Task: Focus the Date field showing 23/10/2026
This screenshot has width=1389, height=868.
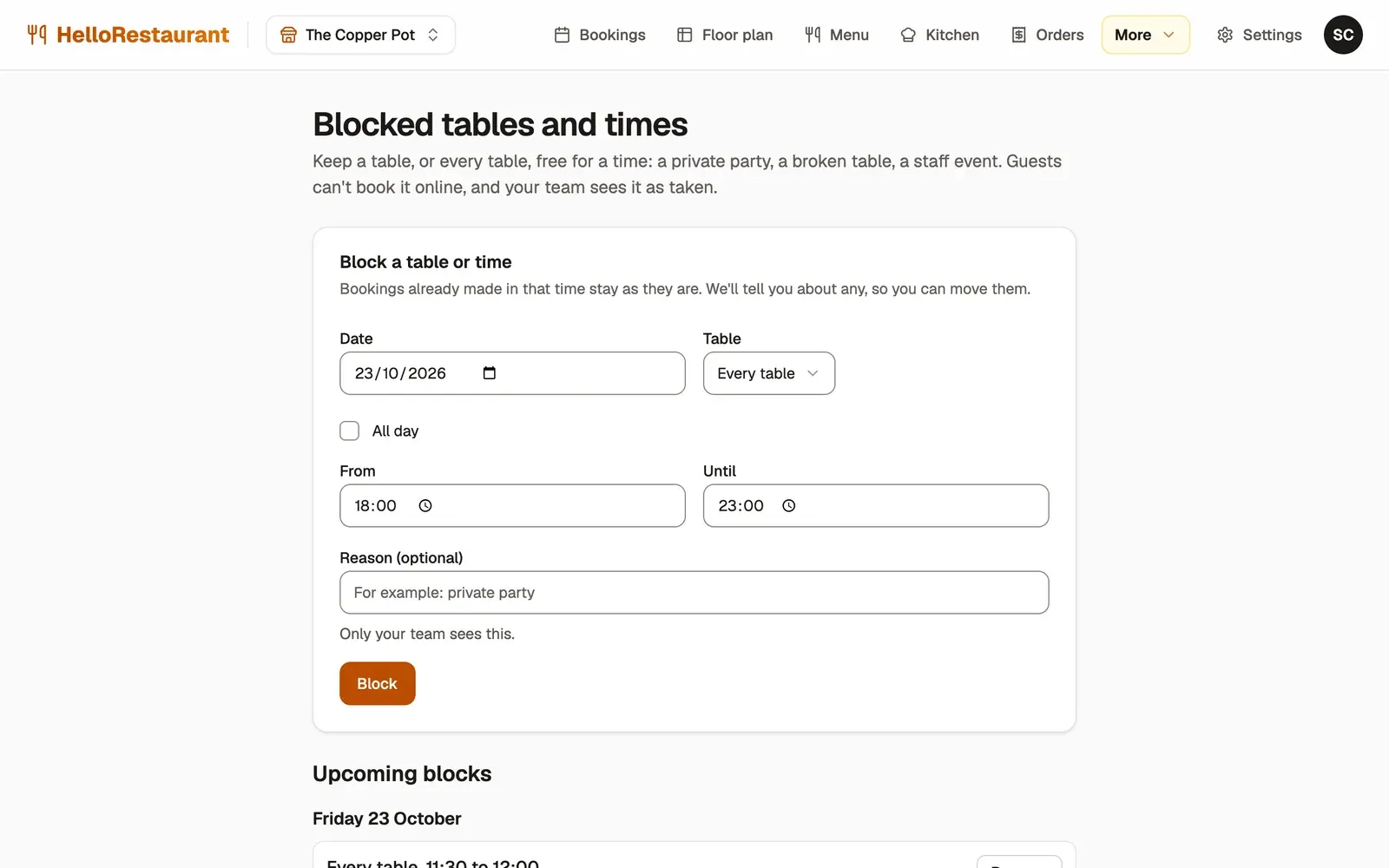Action: 512,373
